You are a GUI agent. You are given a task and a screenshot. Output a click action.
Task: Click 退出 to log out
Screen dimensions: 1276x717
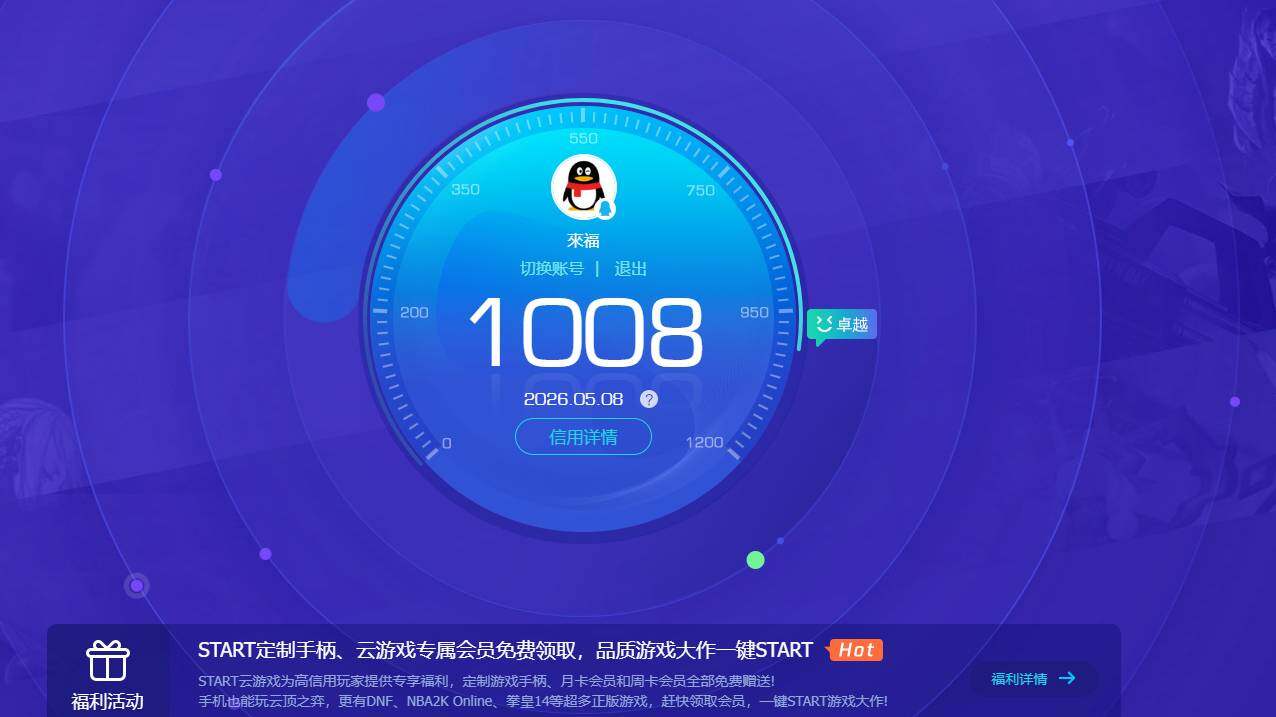[630, 268]
